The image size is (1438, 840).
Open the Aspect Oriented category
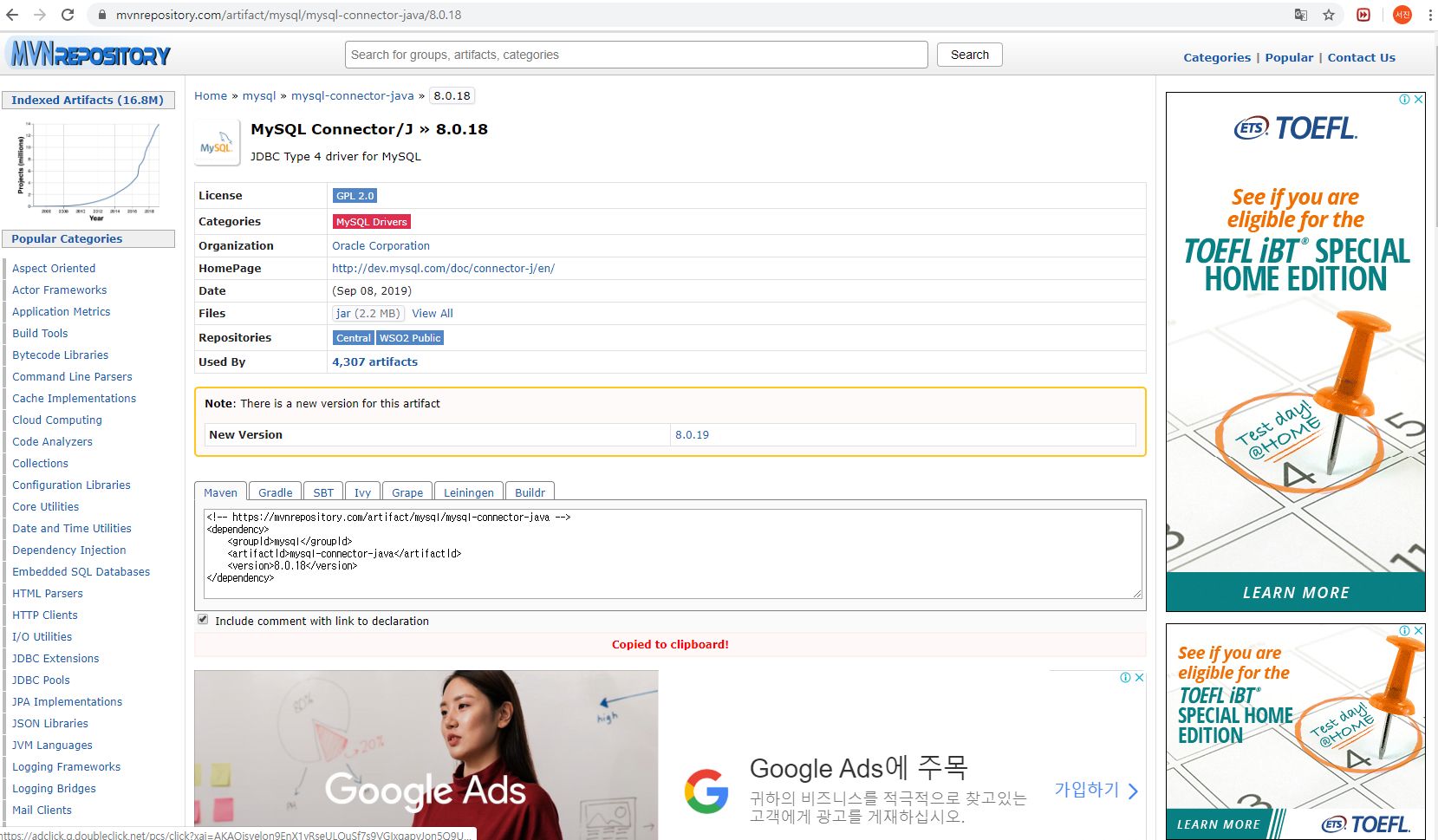click(54, 269)
